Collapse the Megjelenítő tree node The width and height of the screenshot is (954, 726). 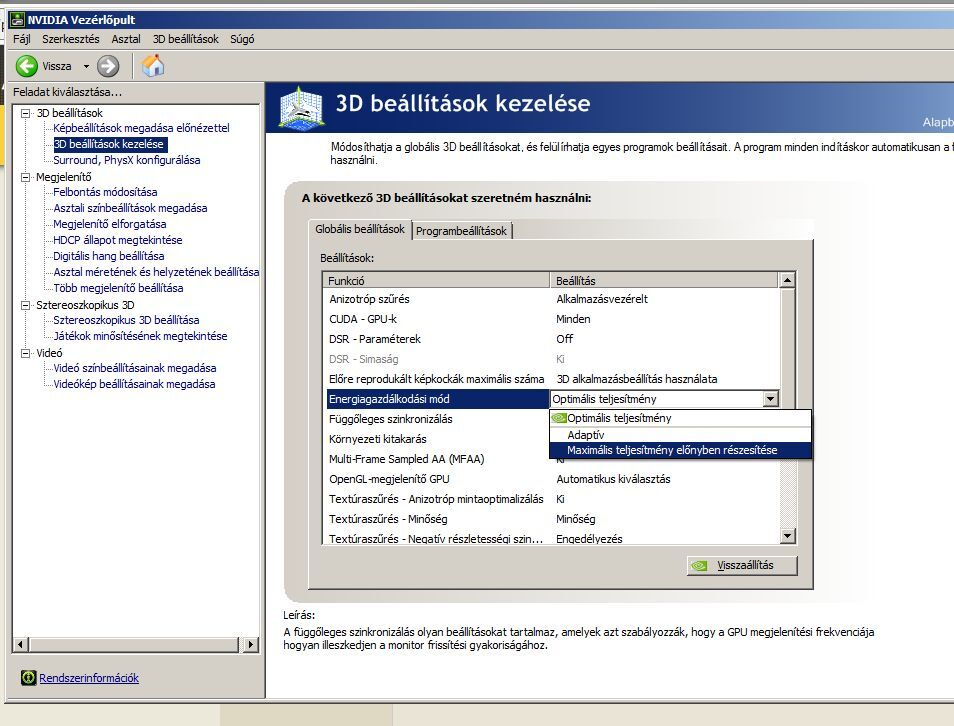[26, 177]
